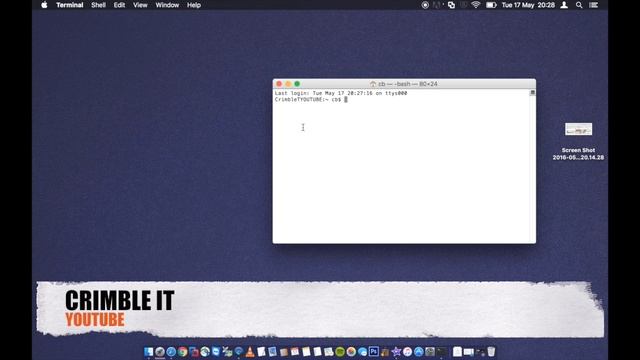Image resolution: width=640 pixels, height=360 pixels.
Task: Open the user account menu icon
Action: tap(564, 5)
